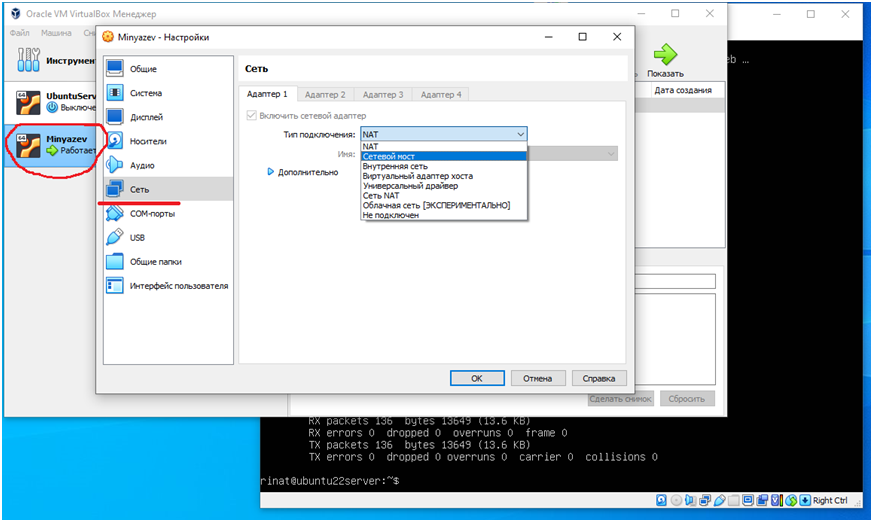Select the Интерфейс пользователя icon

(x=115, y=285)
